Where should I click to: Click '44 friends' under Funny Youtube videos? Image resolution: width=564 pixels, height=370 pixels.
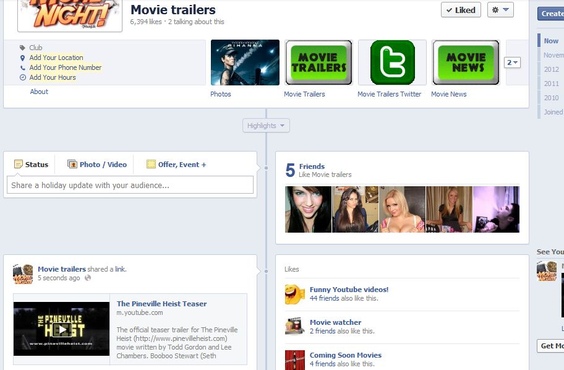(x=324, y=298)
